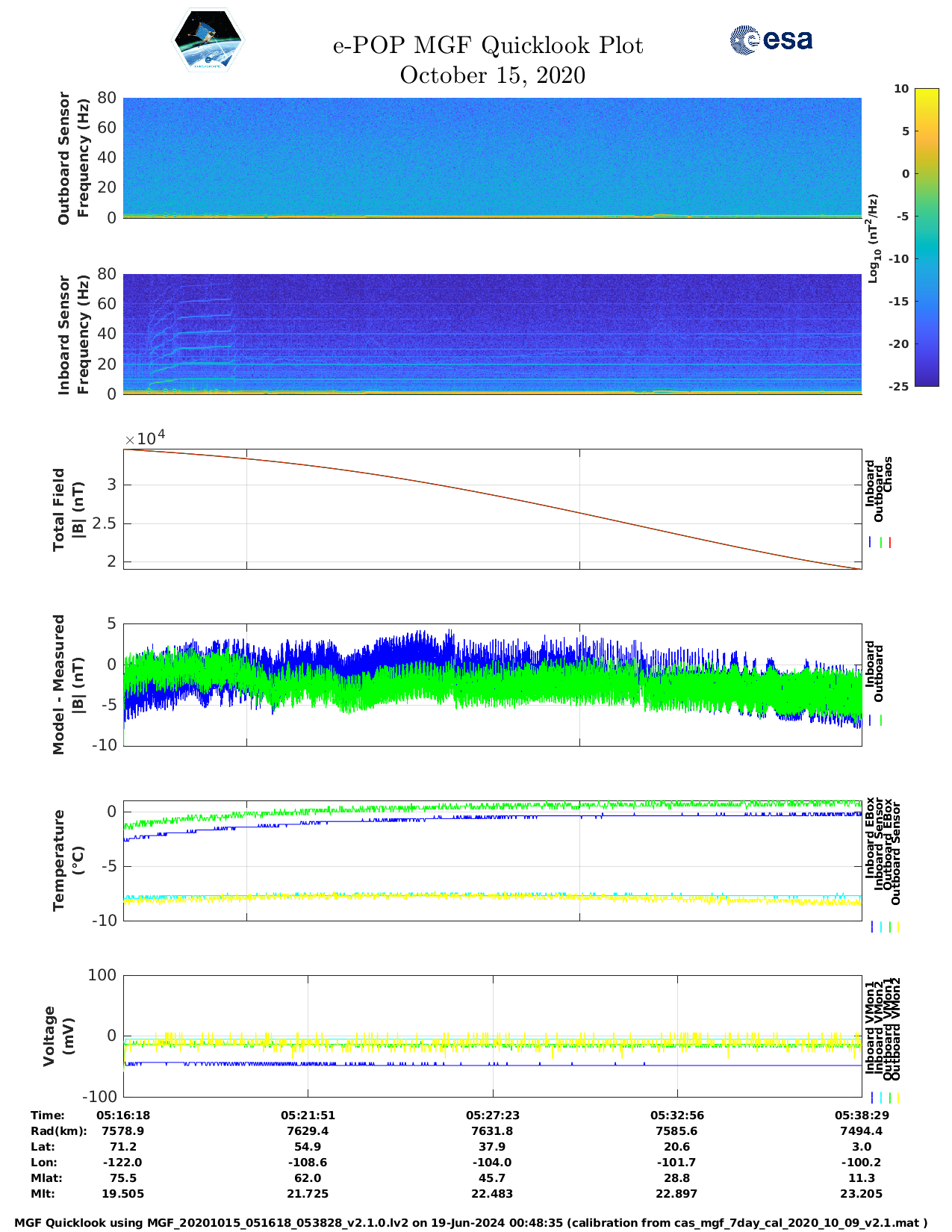The image size is (952, 1232).
Task: Click the yellow Outboard Sensor temperature legend marker
Action: 897,927
